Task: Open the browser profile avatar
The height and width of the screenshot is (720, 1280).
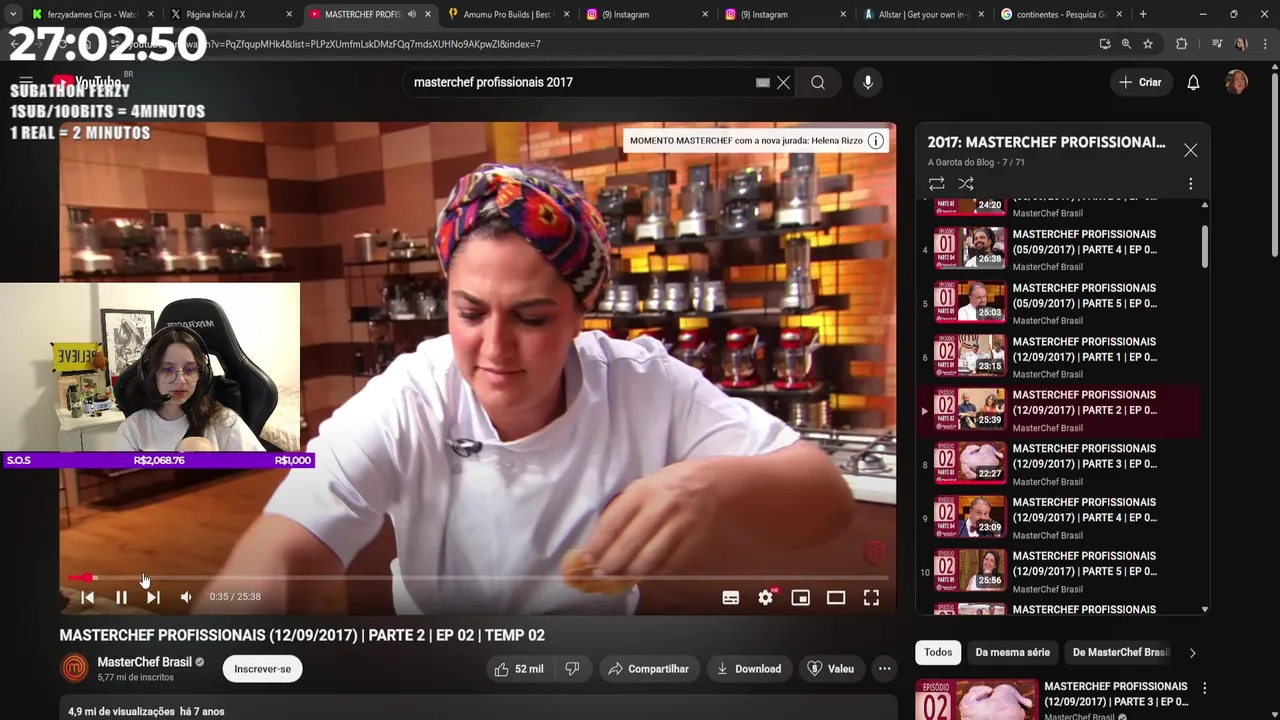Action: tap(1241, 44)
